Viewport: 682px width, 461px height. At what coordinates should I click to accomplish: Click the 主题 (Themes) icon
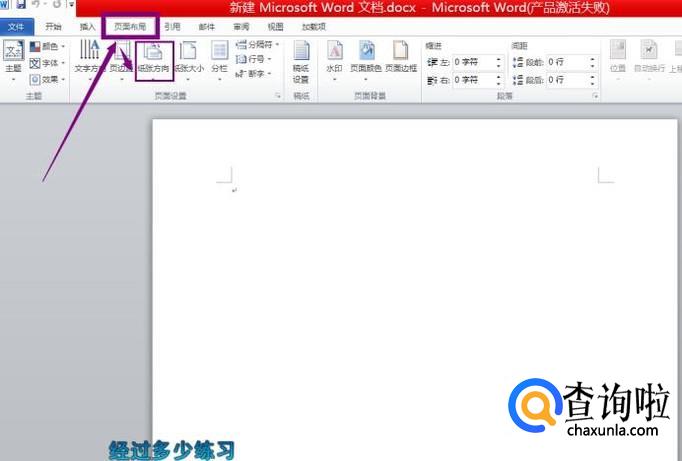click(x=13, y=56)
